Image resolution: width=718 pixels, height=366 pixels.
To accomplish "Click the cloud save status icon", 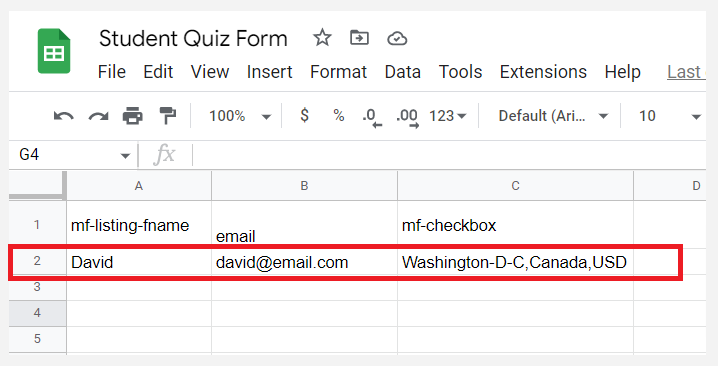I will click(397, 38).
